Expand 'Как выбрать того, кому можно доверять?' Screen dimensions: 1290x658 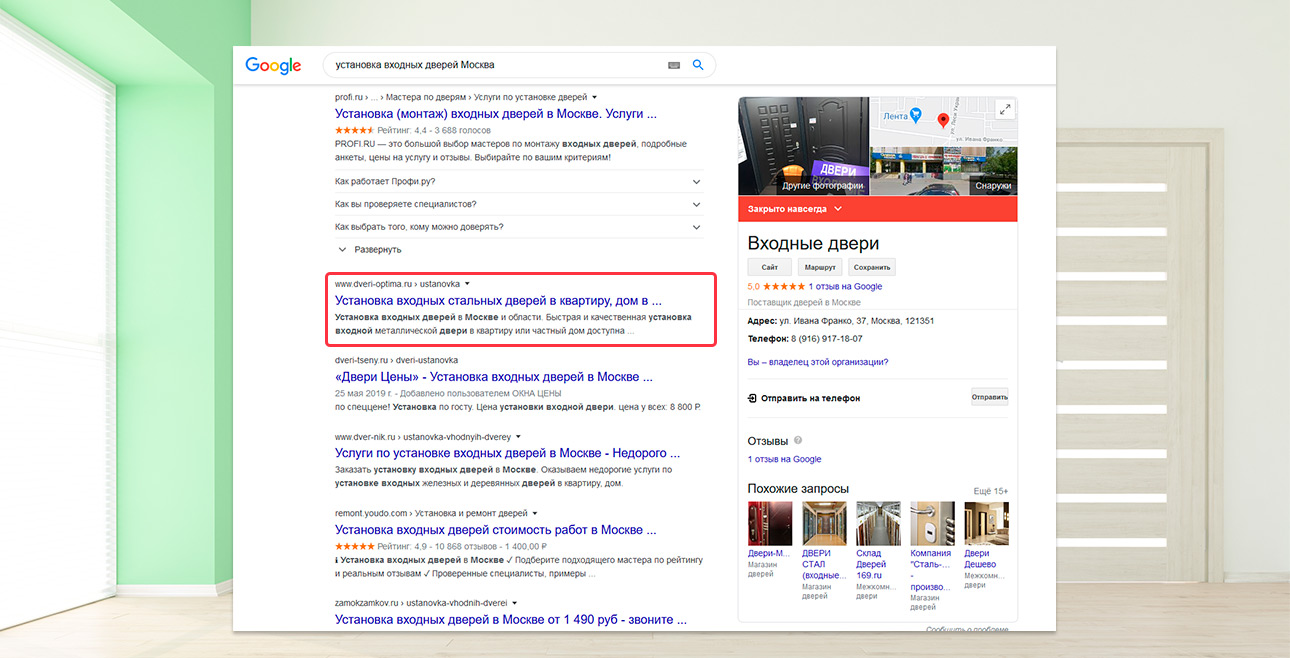coord(697,227)
